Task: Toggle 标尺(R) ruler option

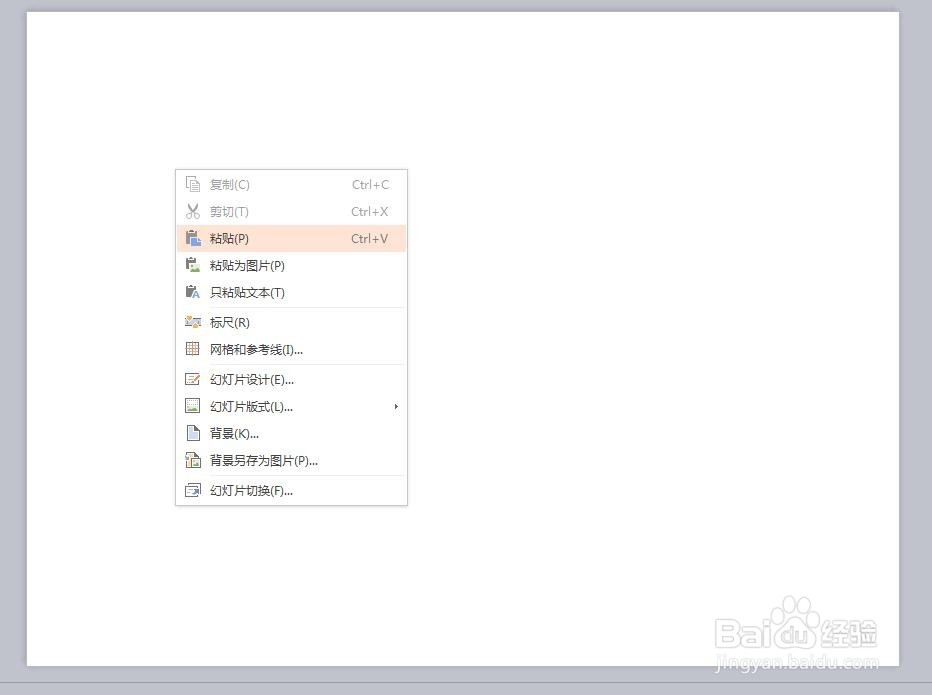Action: 291,322
